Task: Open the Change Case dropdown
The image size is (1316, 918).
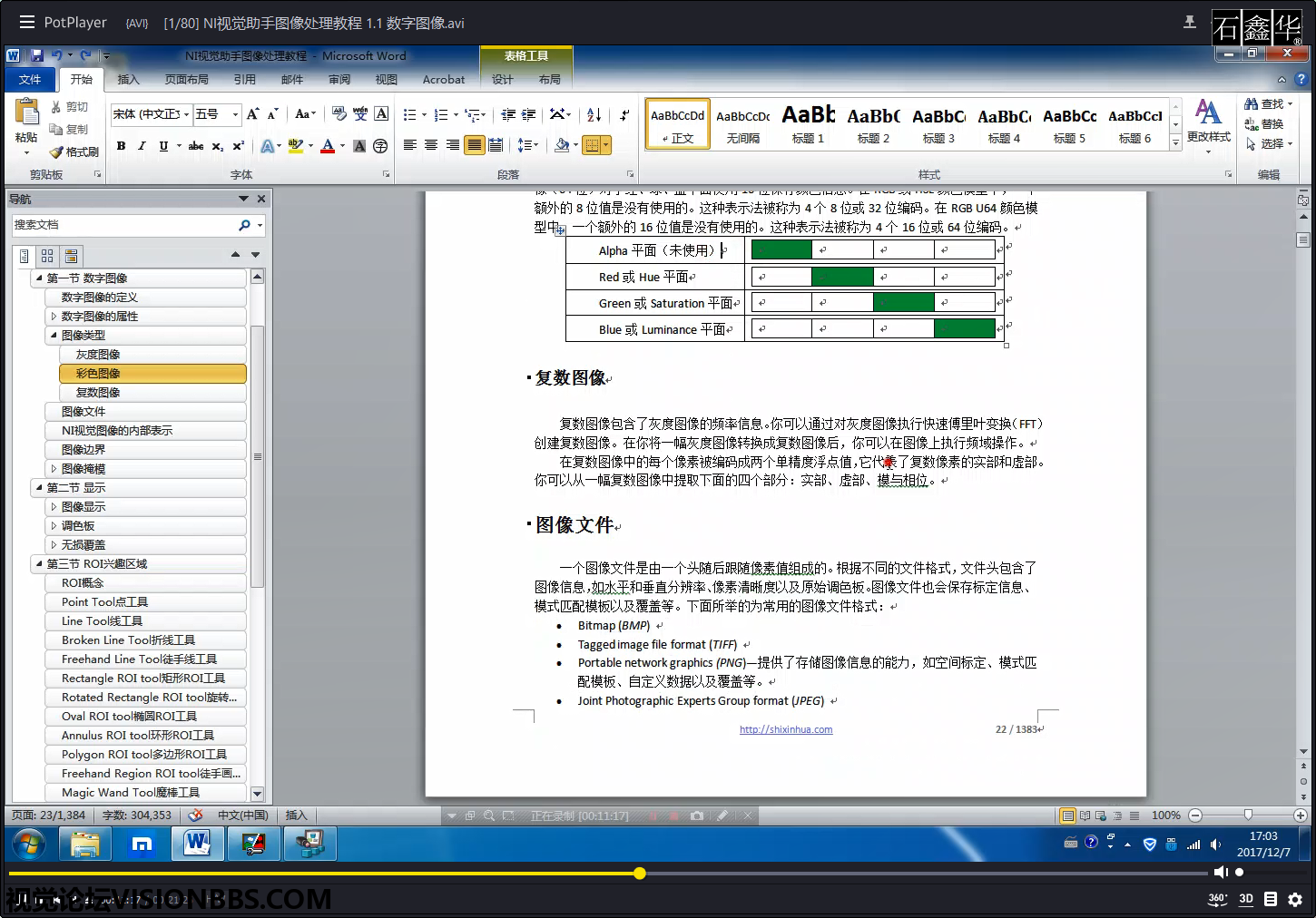Action: [306, 114]
